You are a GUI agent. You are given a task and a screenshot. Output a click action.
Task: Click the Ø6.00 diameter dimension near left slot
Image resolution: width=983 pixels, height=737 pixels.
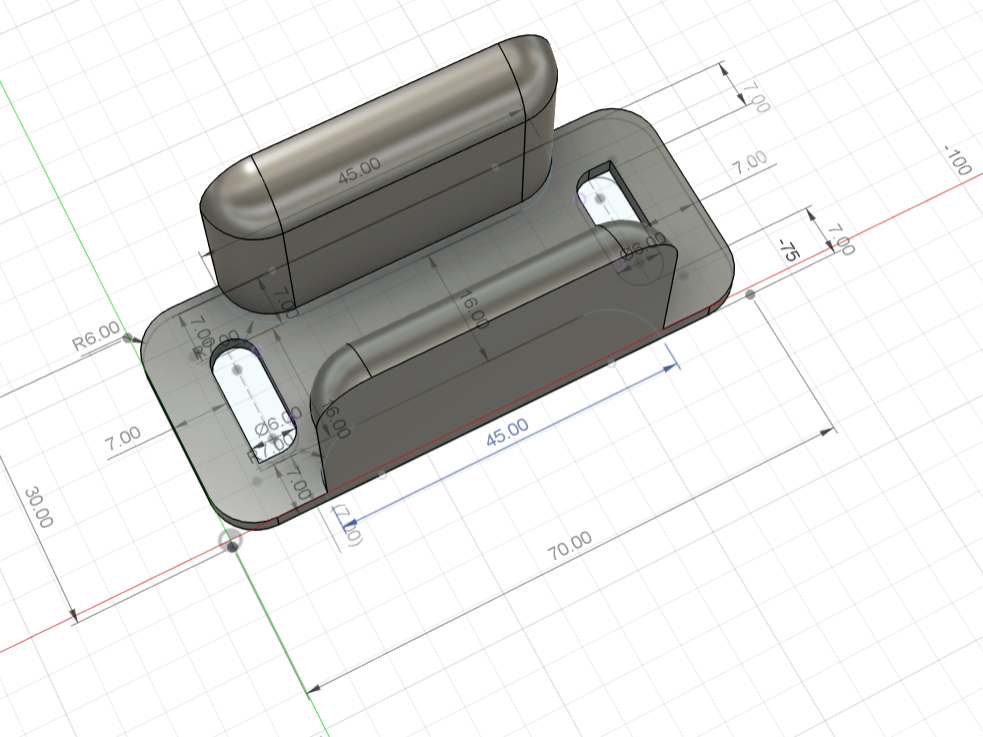[x=277, y=425]
